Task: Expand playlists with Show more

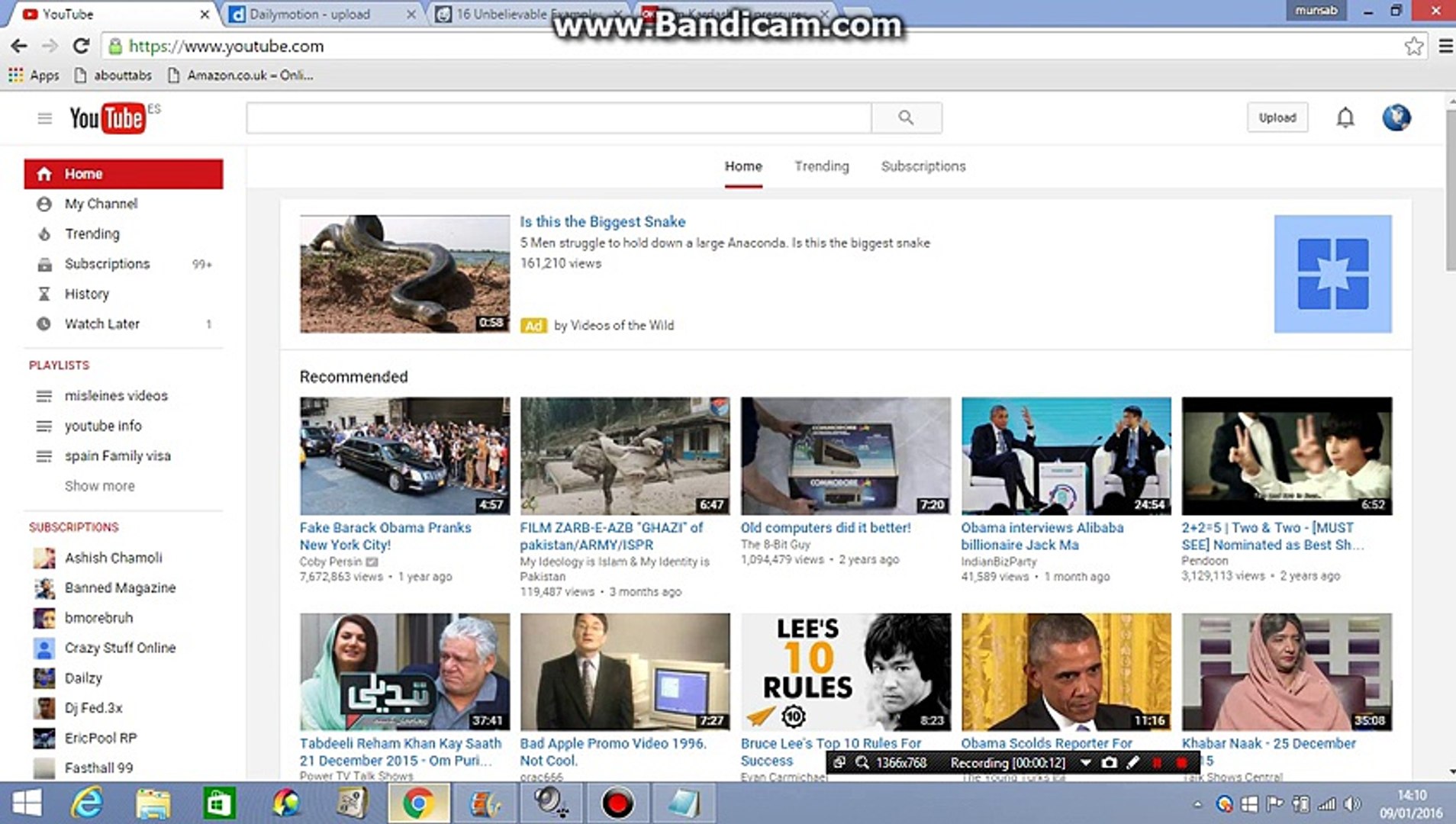Action: [x=99, y=486]
